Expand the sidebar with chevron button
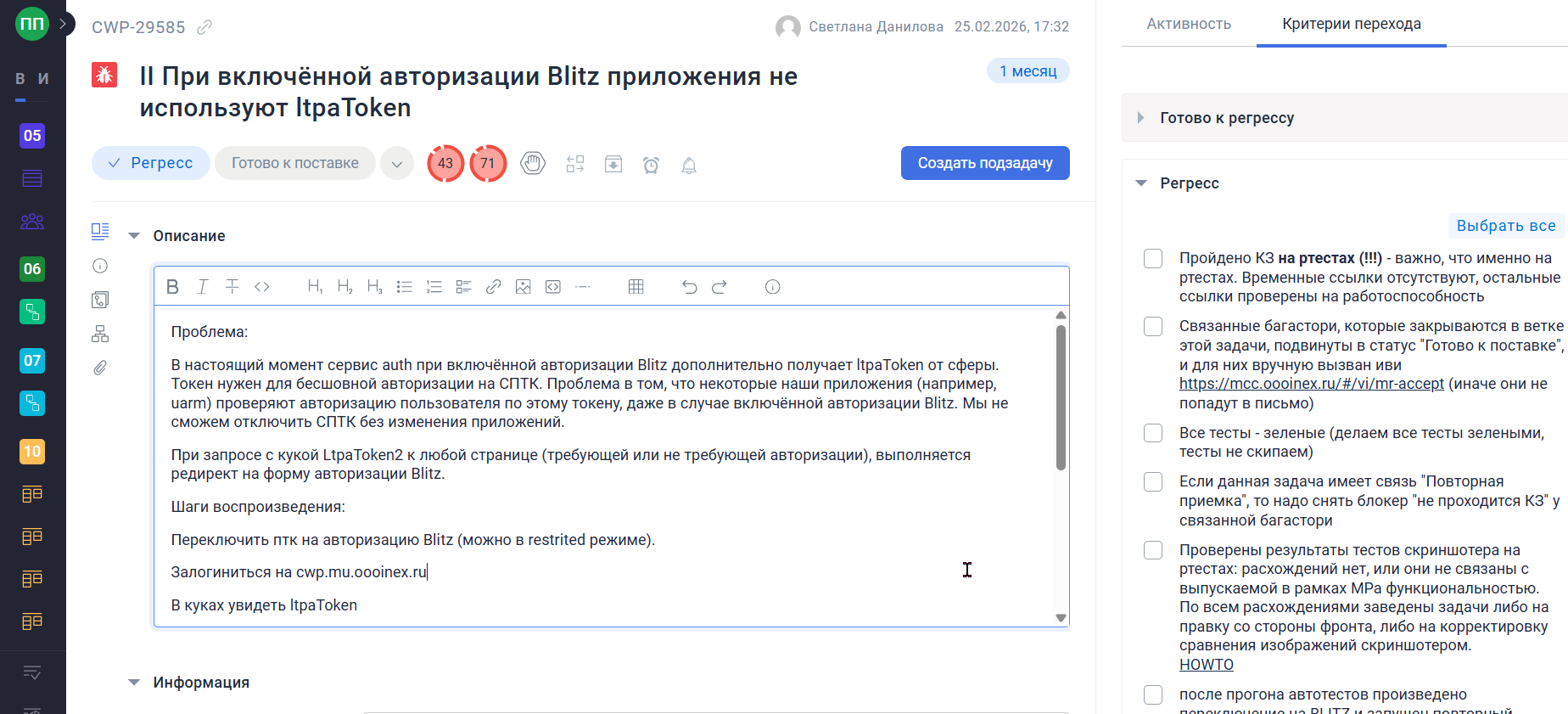Image resolution: width=1568 pixels, height=714 pixels. [x=64, y=24]
